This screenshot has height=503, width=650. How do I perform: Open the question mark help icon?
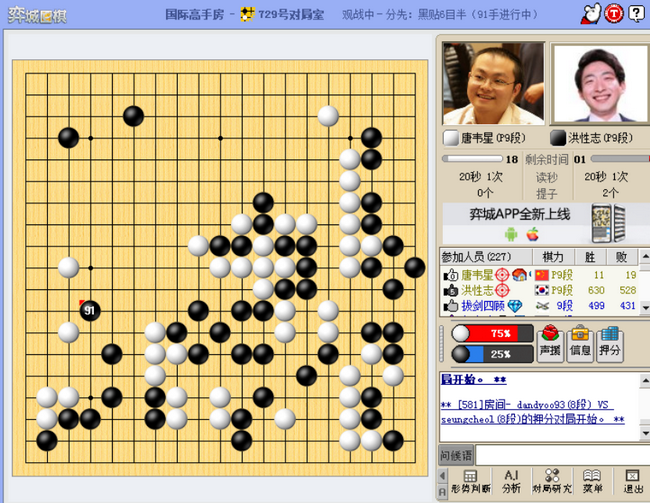[636, 14]
